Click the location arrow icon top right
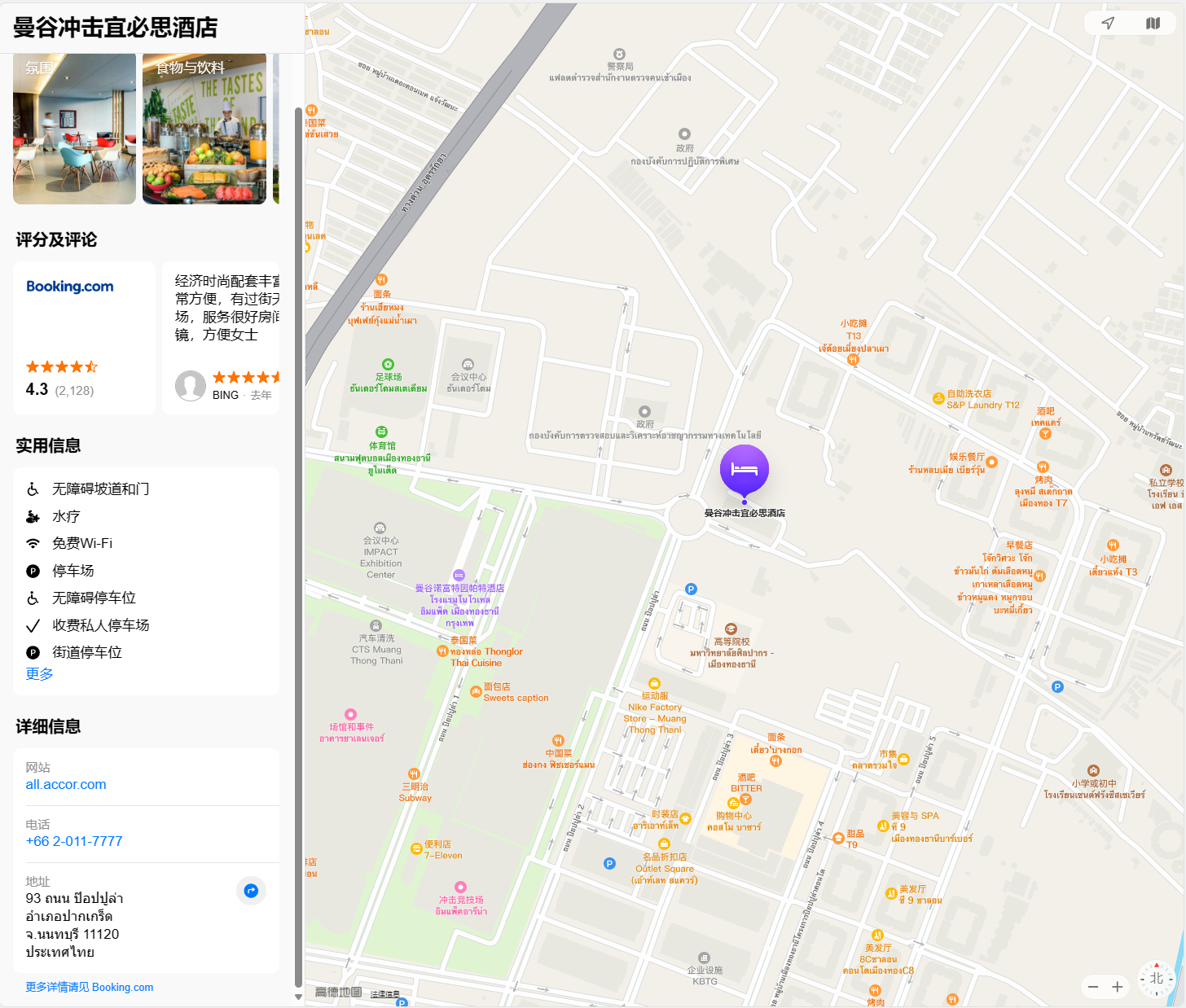This screenshot has height=1008, width=1186. (1108, 23)
